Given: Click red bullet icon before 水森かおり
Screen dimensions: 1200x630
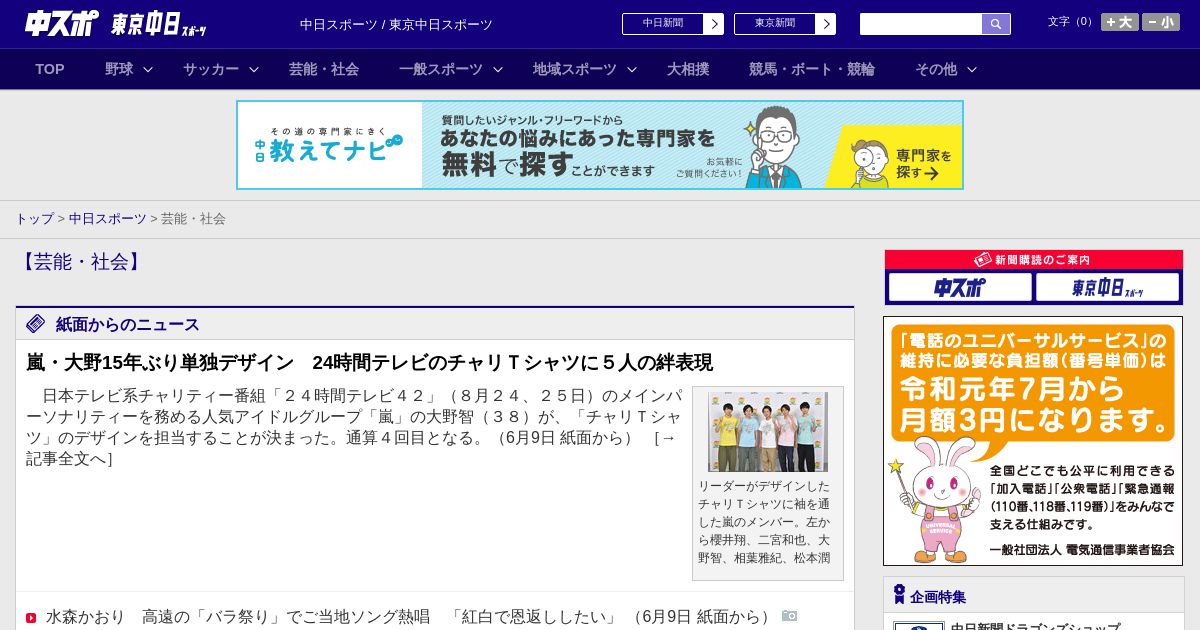Looking at the screenshot, I should click(x=31, y=618).
